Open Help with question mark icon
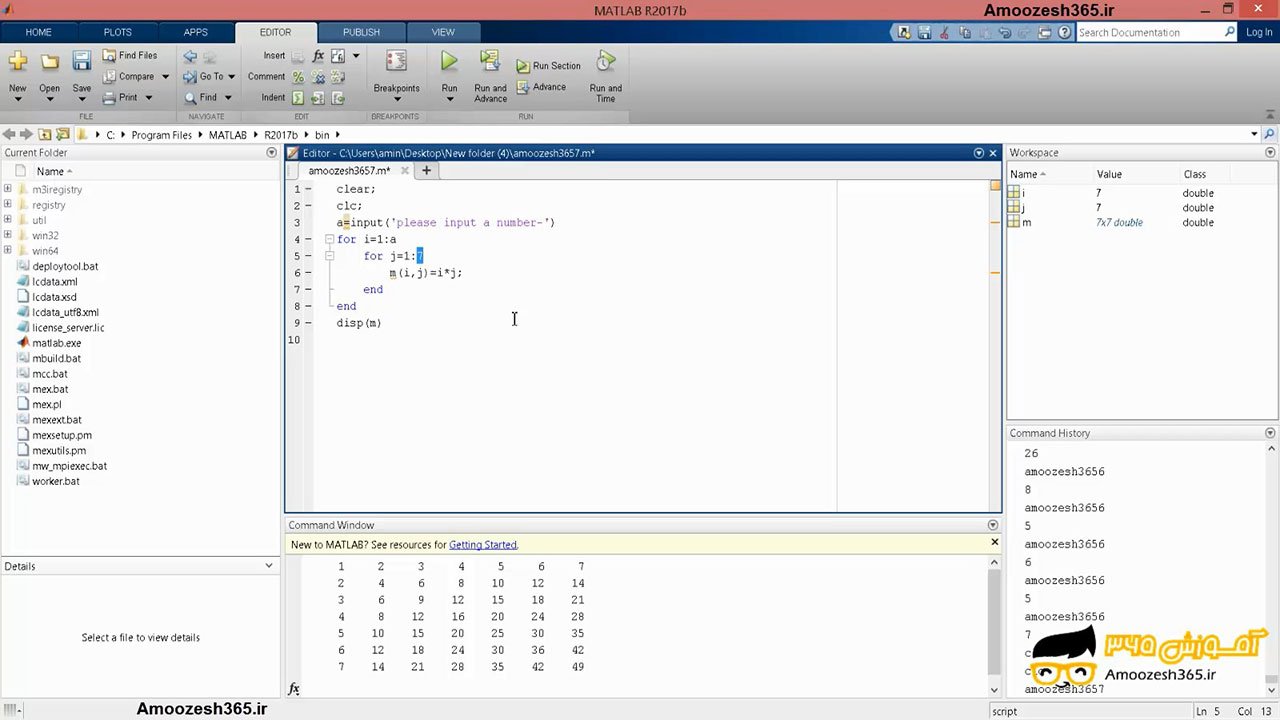 (x=1064, y=32)
